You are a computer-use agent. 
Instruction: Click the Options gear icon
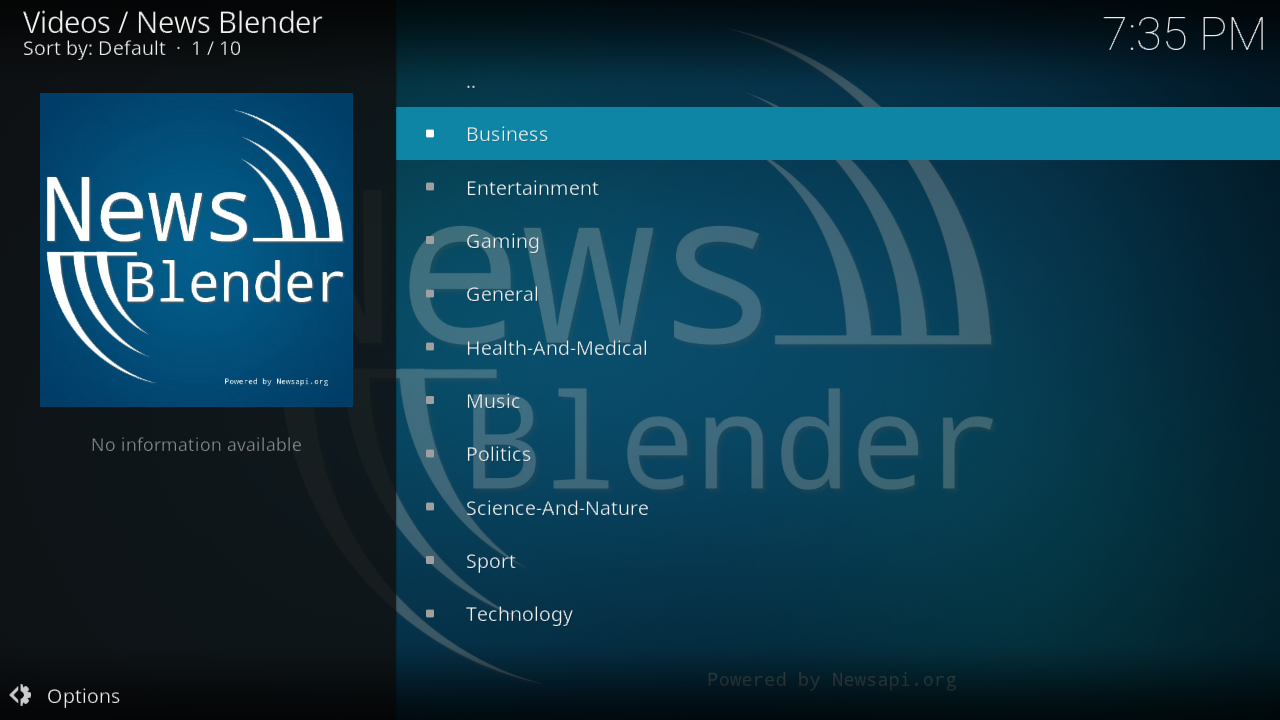pyautogui.click(x=20, y=695)
